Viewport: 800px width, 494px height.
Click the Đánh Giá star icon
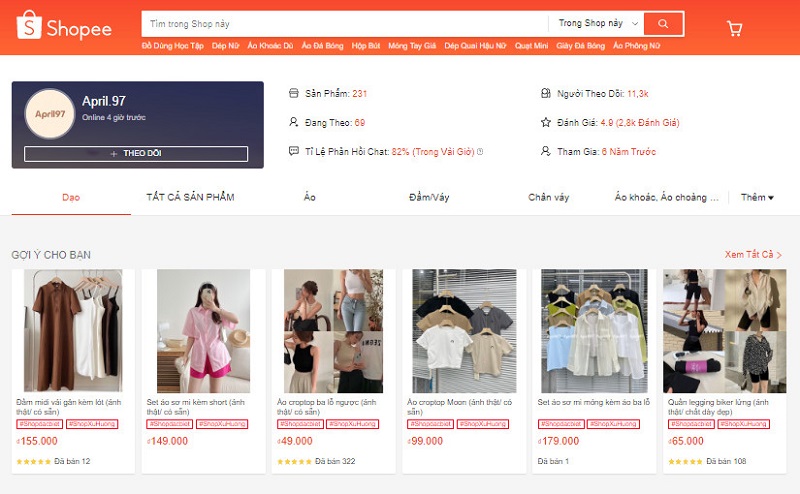tap(545, 123)
